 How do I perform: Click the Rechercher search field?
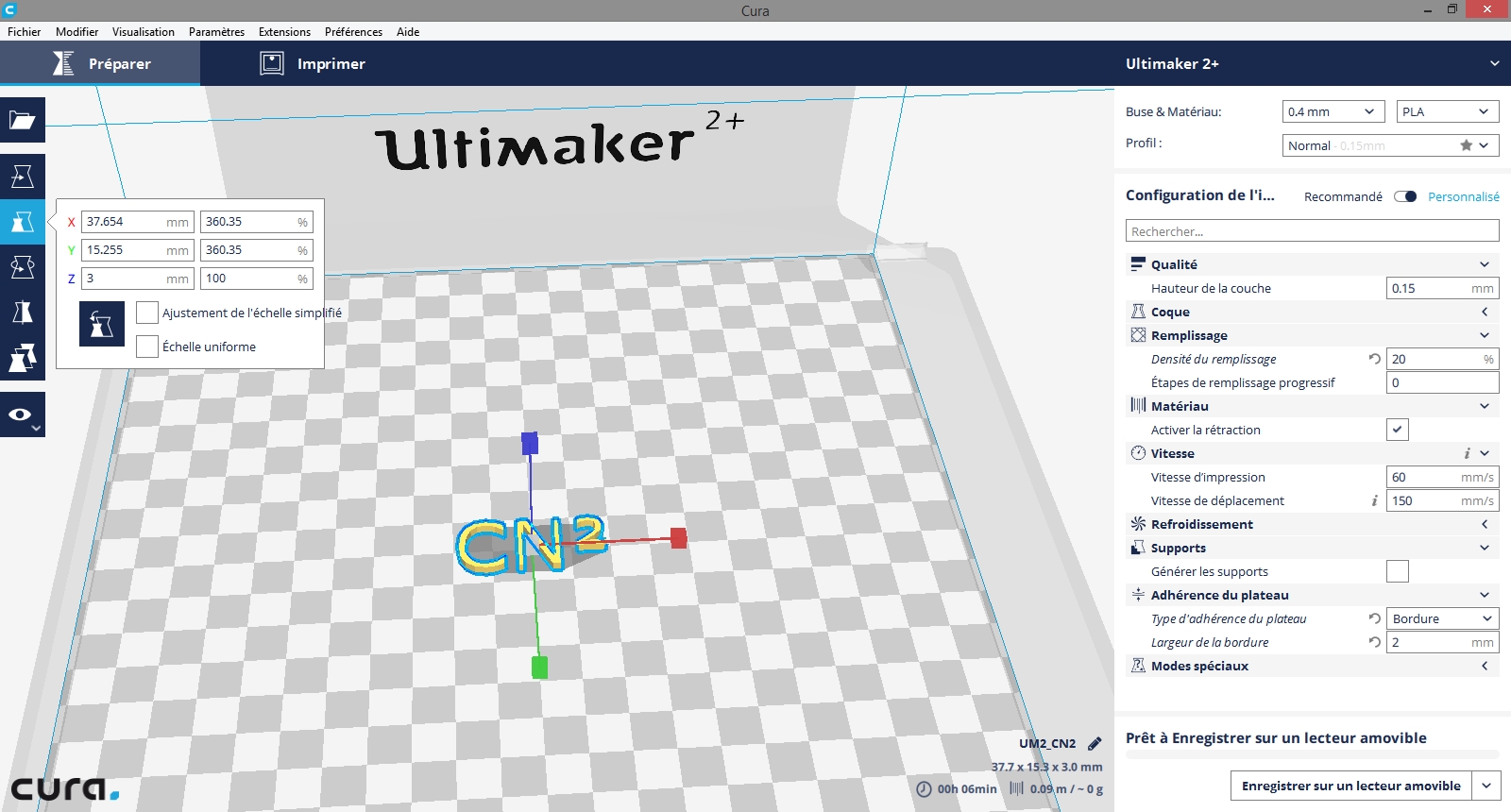1312,231
